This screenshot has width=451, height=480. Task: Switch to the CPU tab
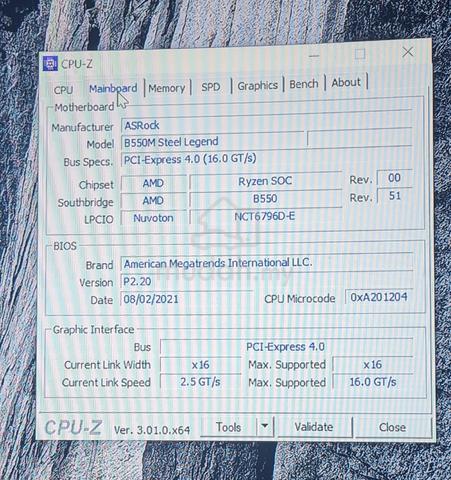point(63,90)
